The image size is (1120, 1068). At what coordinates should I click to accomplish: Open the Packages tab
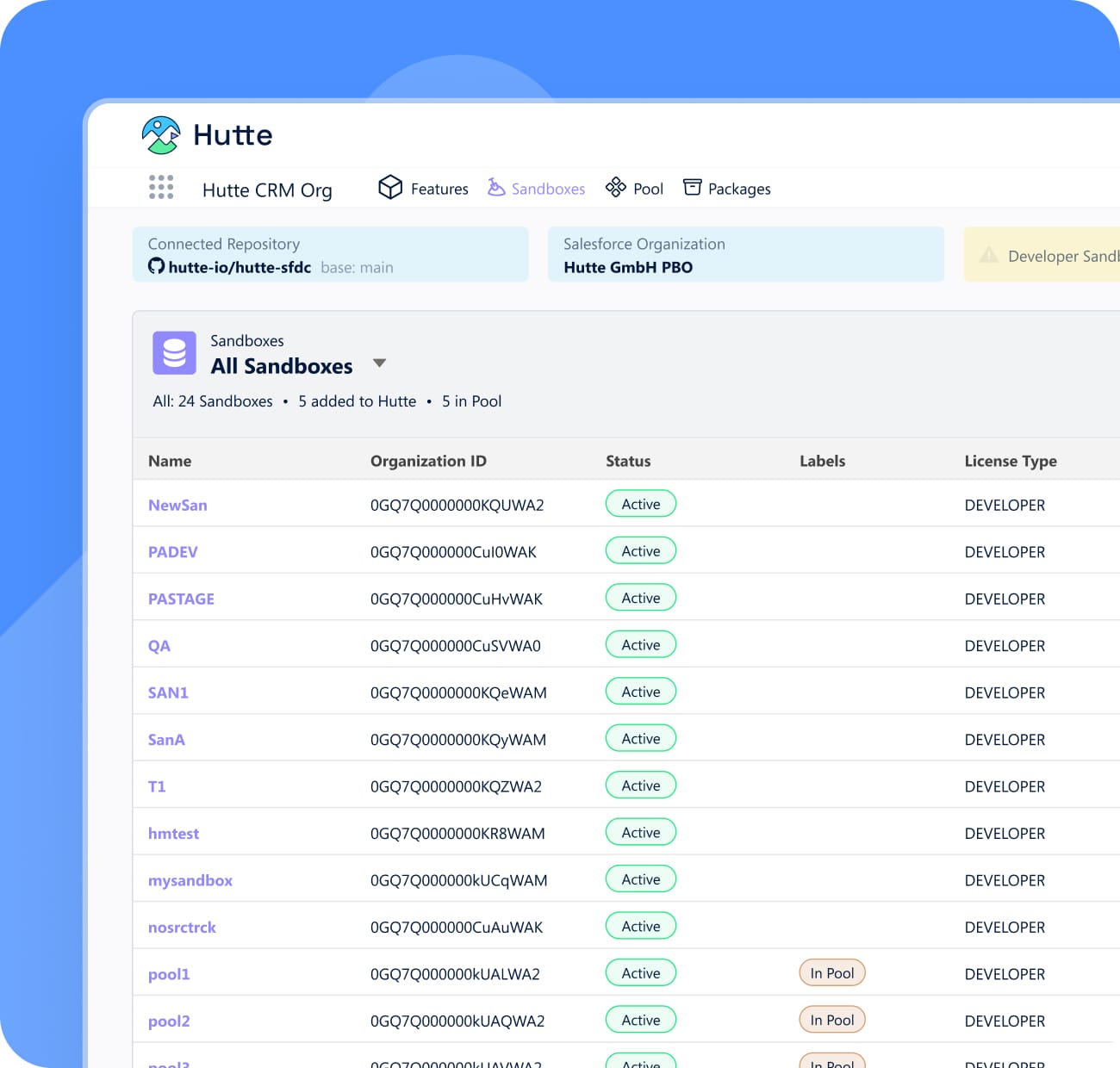point(738,189)
